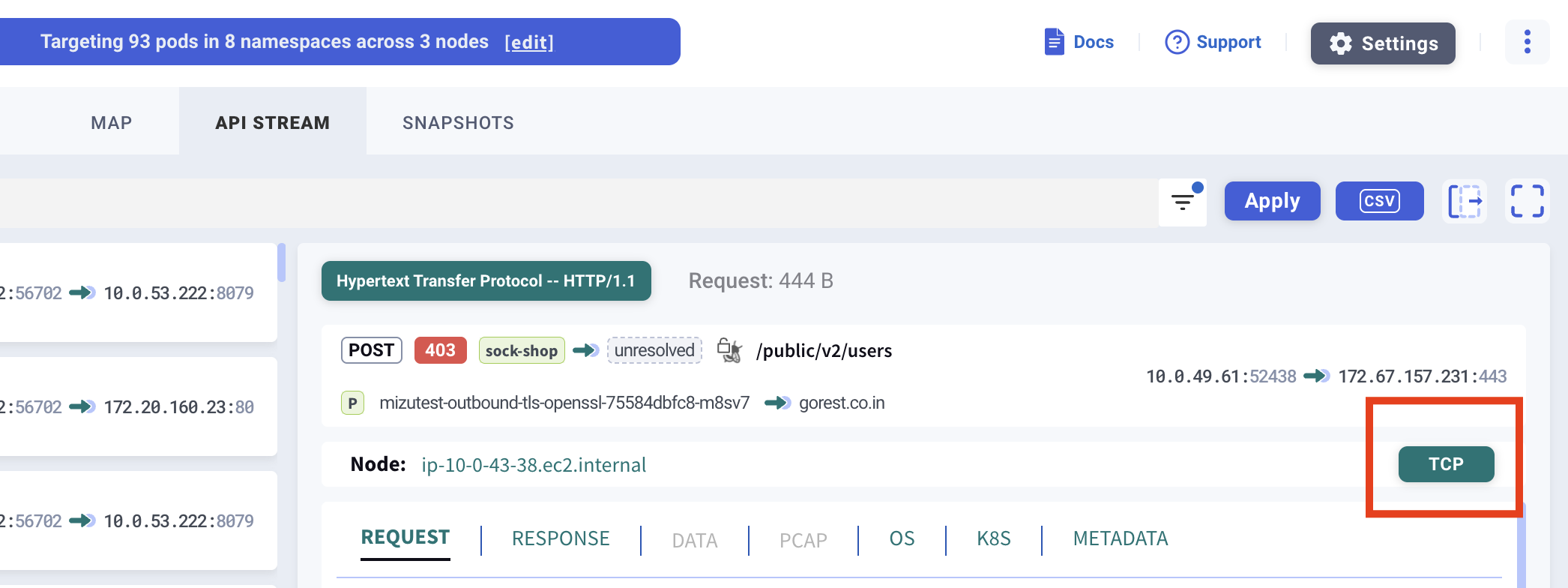Switch to the MAP tab
The image size is (1568, 588).
(112, 122)
